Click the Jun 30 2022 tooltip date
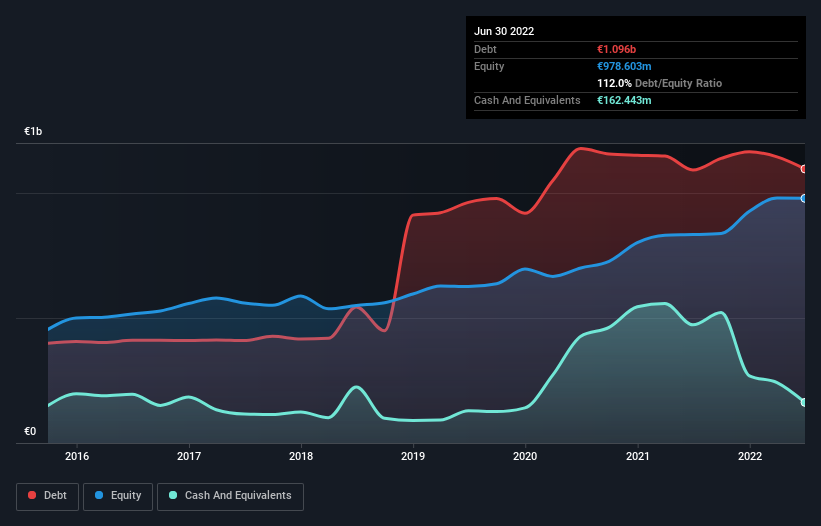Viewport: 821px width, 526px height. pyautogui.click(x=504, y=31)
